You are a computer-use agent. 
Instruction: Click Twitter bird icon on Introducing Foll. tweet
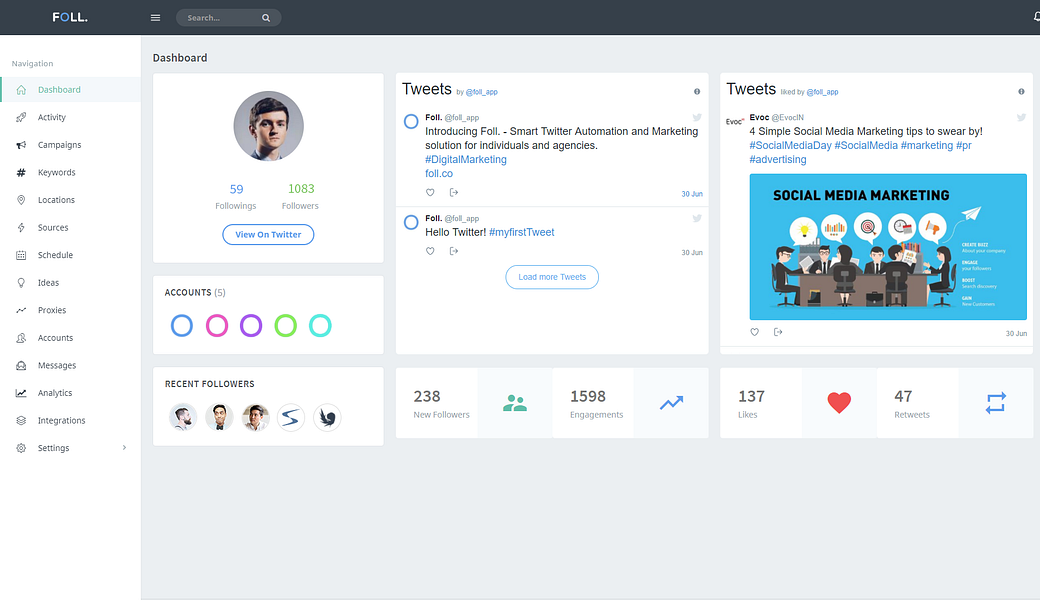point(697,117)
